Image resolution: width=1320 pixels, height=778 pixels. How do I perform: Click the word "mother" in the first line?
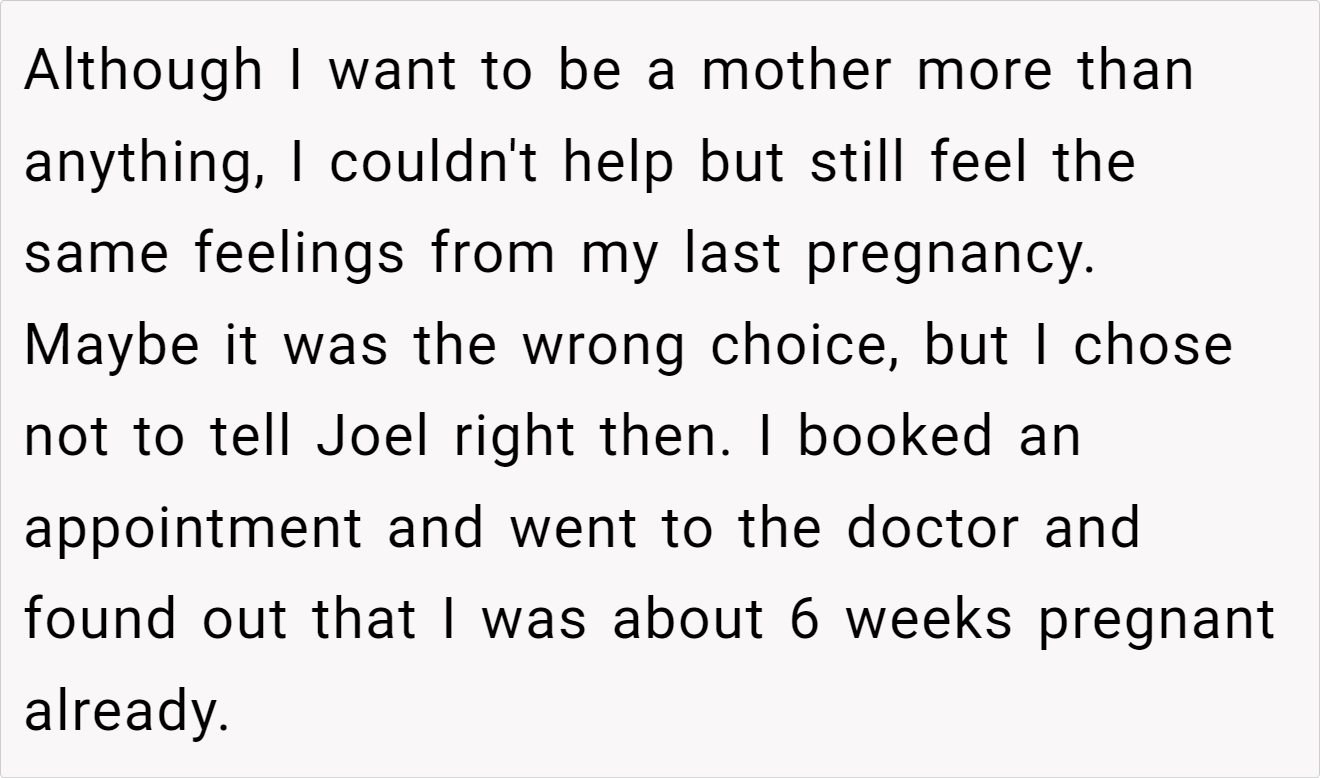(795, 72)
